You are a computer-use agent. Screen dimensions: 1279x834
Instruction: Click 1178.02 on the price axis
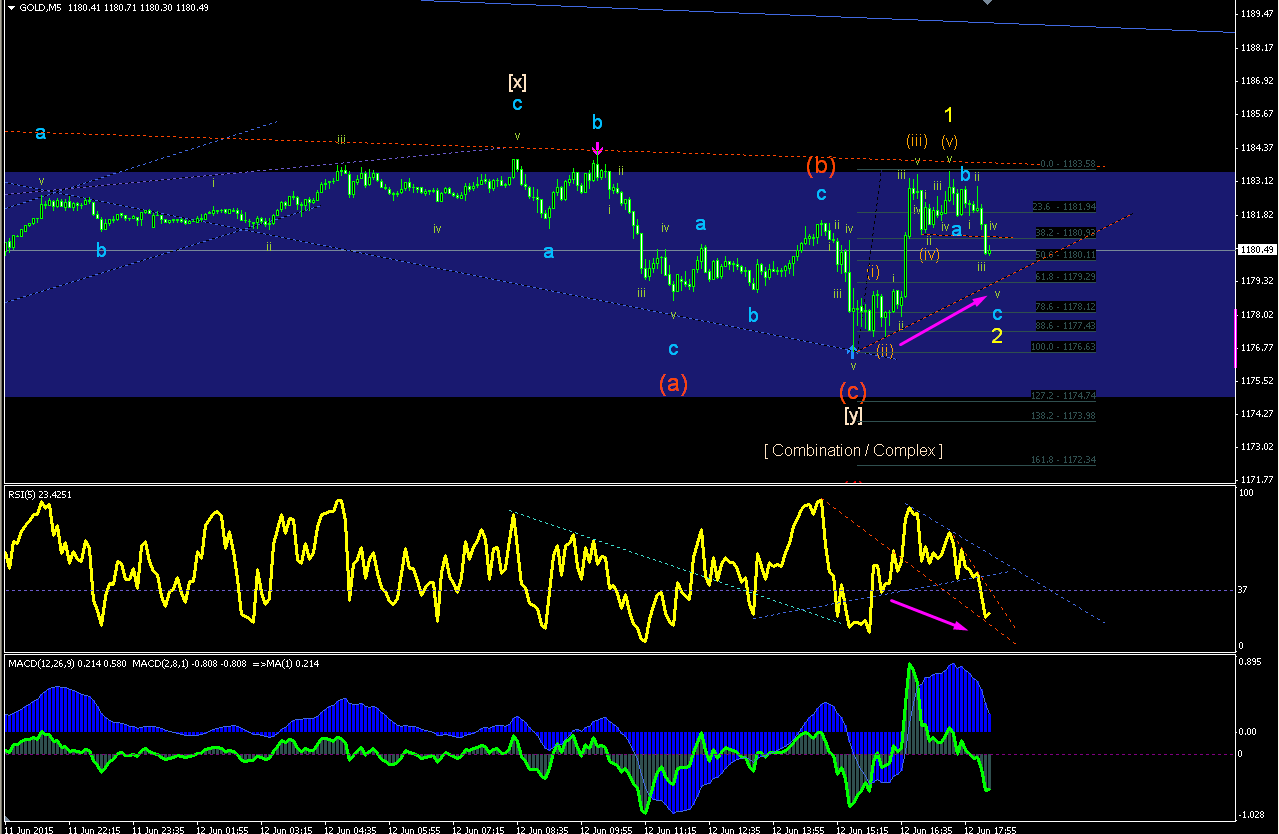[x=1256, y=314]
